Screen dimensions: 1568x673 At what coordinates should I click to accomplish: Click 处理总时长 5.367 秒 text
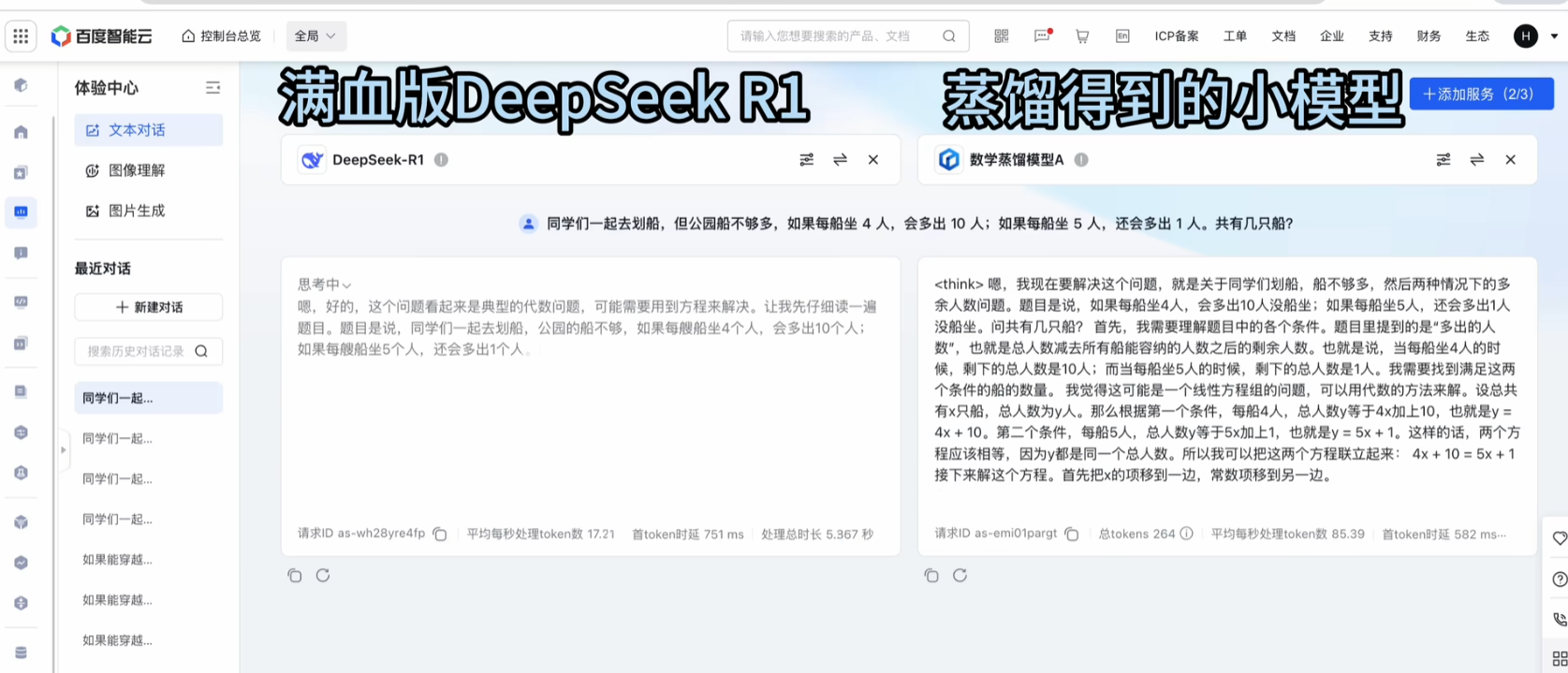[817, 534]
